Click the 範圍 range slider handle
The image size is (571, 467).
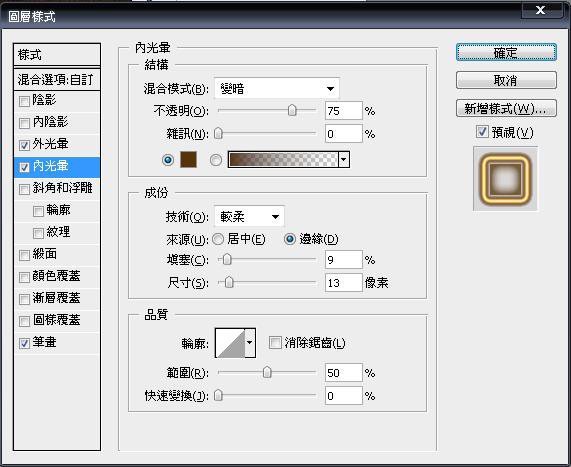tap(267, 372)
